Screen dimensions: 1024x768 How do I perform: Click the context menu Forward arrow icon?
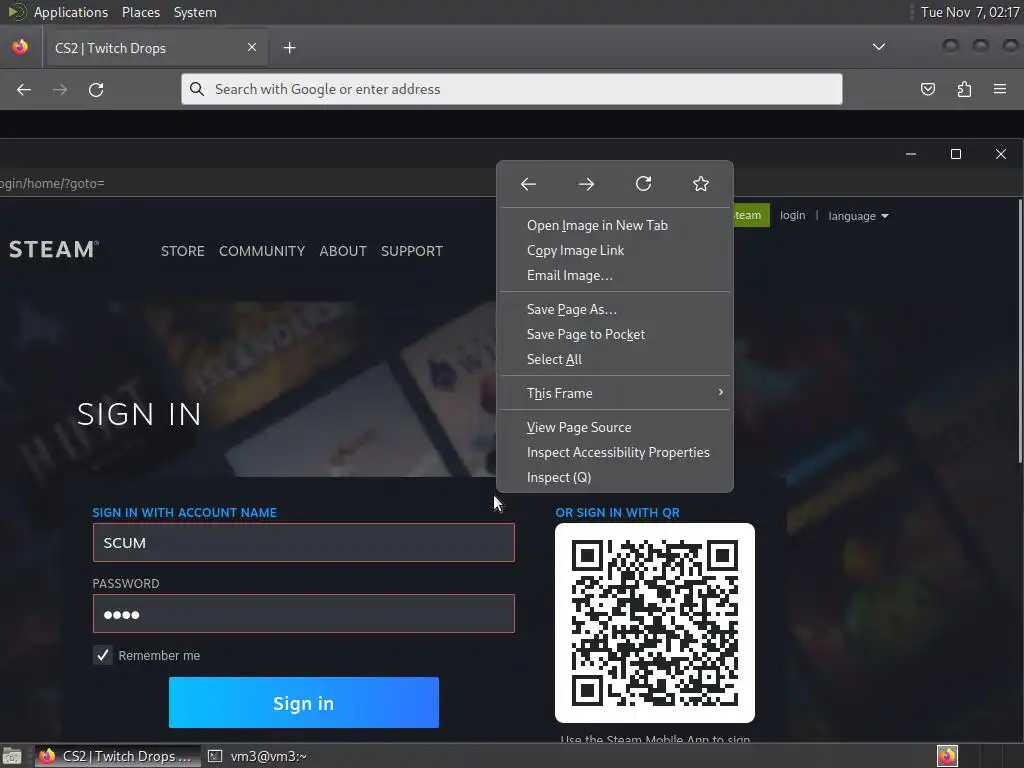[586, 184]
